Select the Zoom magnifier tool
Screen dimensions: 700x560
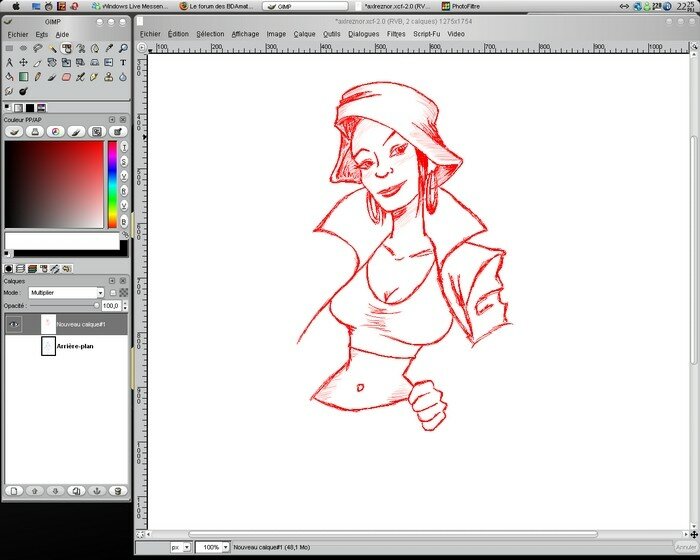point(123,48)
